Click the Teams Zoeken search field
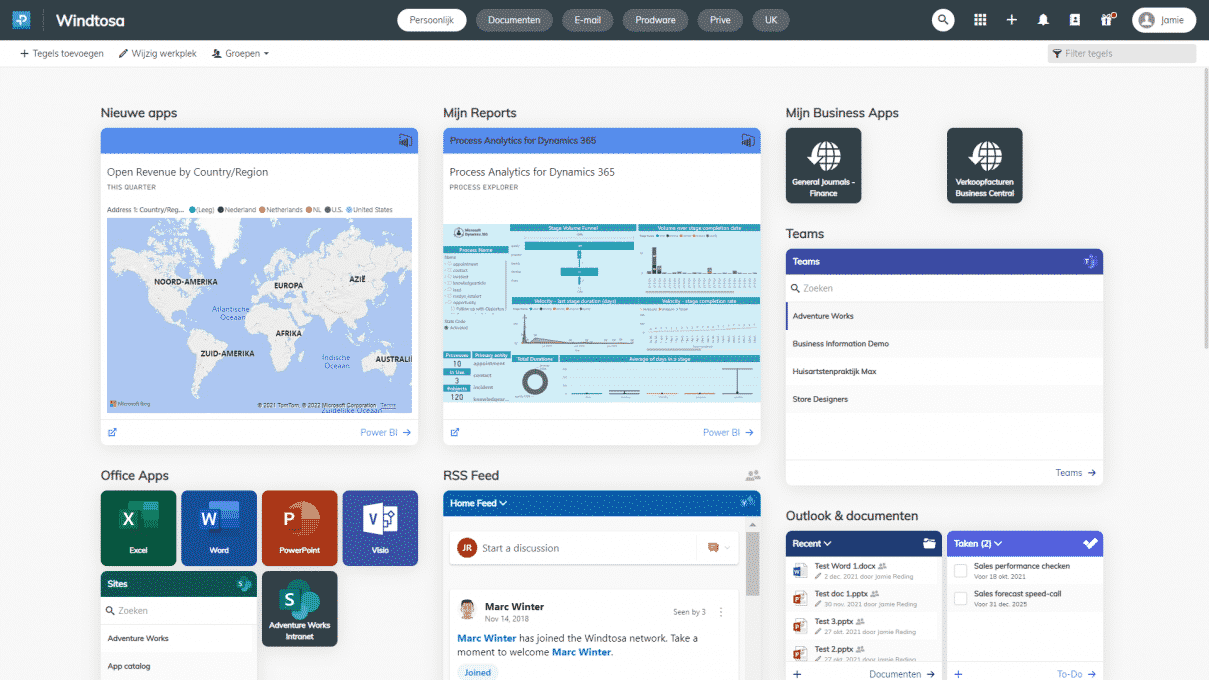Image resolution: width=1209 pixels, height=680 pixels. (x=944, y=288)
